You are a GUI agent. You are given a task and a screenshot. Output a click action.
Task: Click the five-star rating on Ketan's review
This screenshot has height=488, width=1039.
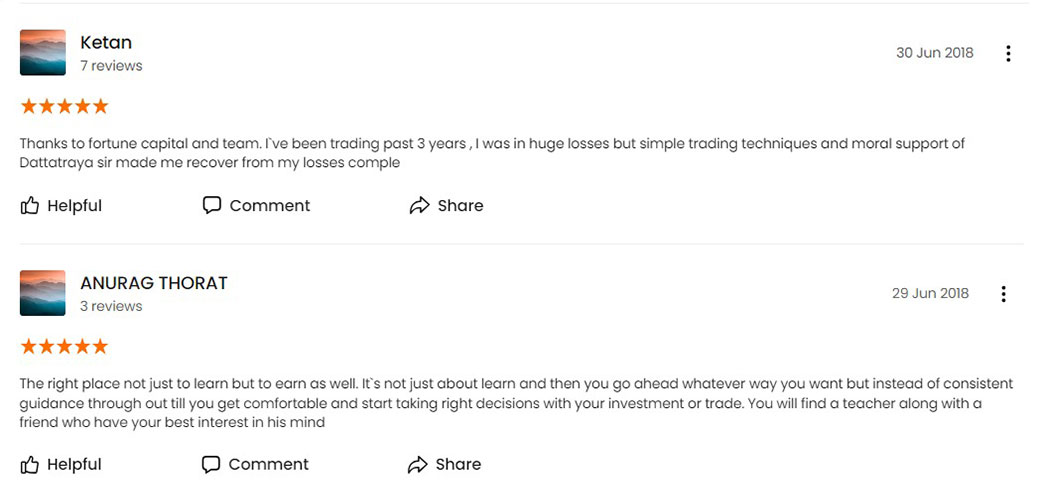click(x=64, y=106)
